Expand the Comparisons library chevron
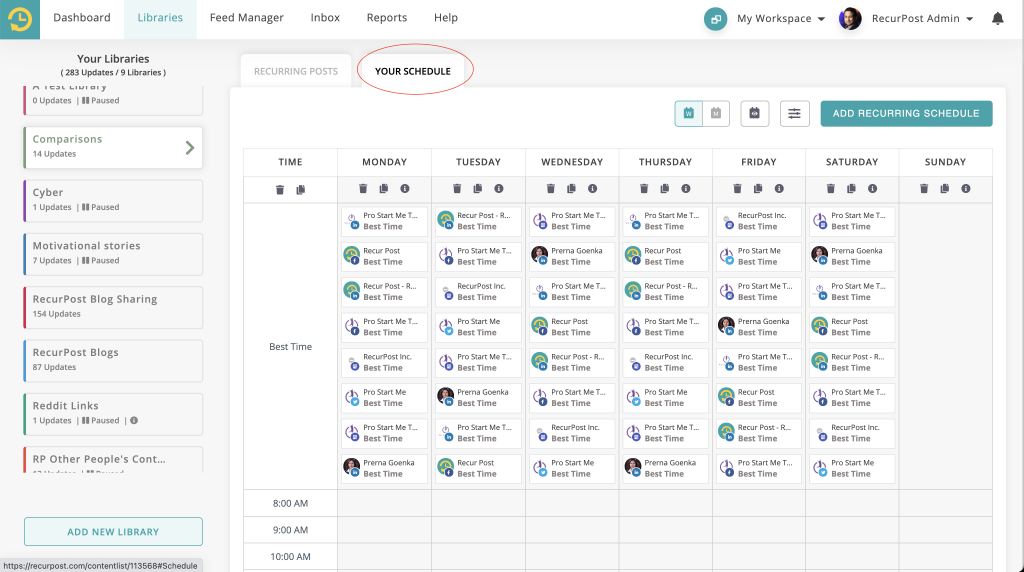Screen dimensions: 1024x572 (189, 148)
